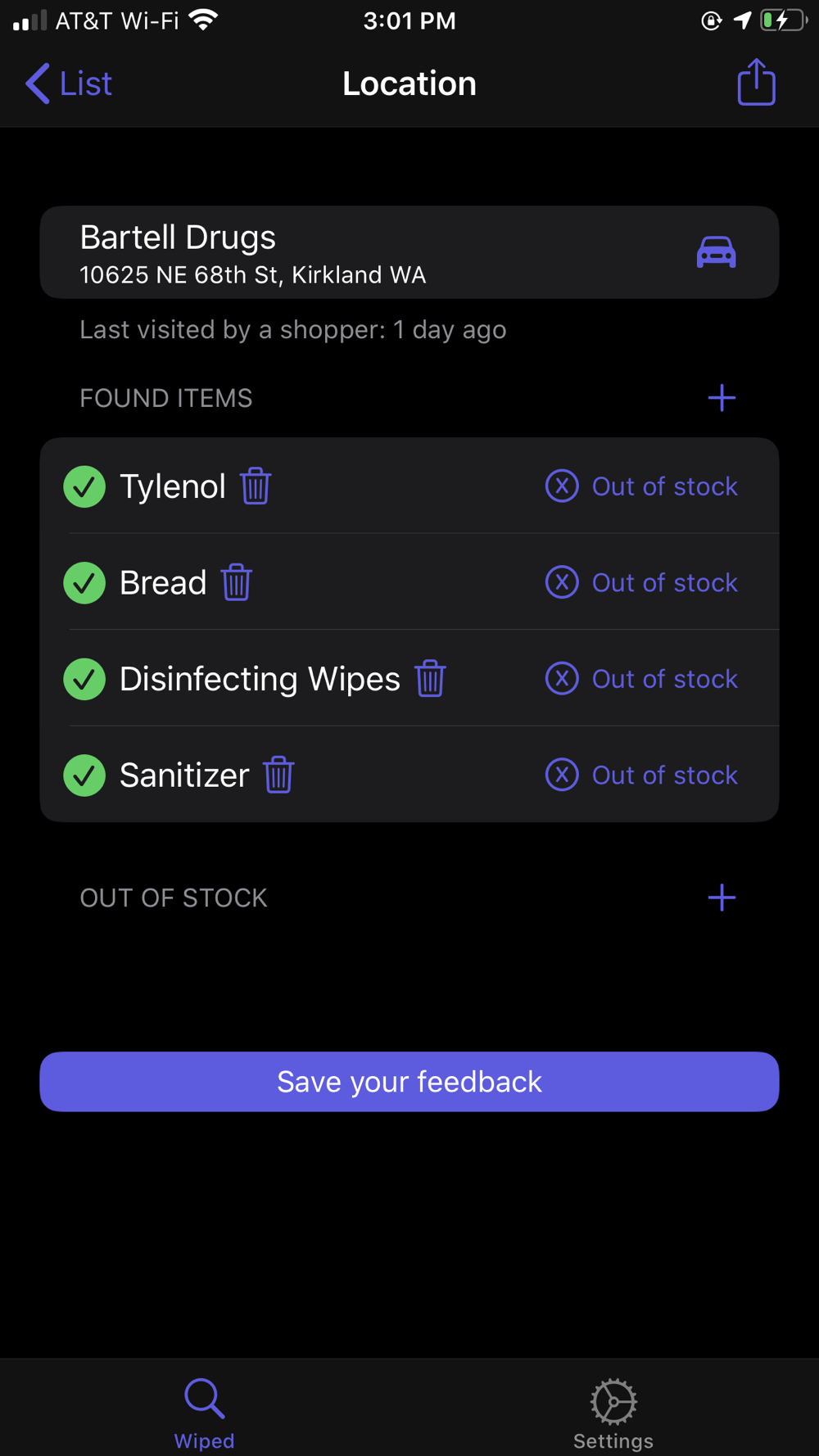The image size is (819, 1456).
Task: Delete Sanitizer using its trash icon
Action: pos(278,775)
